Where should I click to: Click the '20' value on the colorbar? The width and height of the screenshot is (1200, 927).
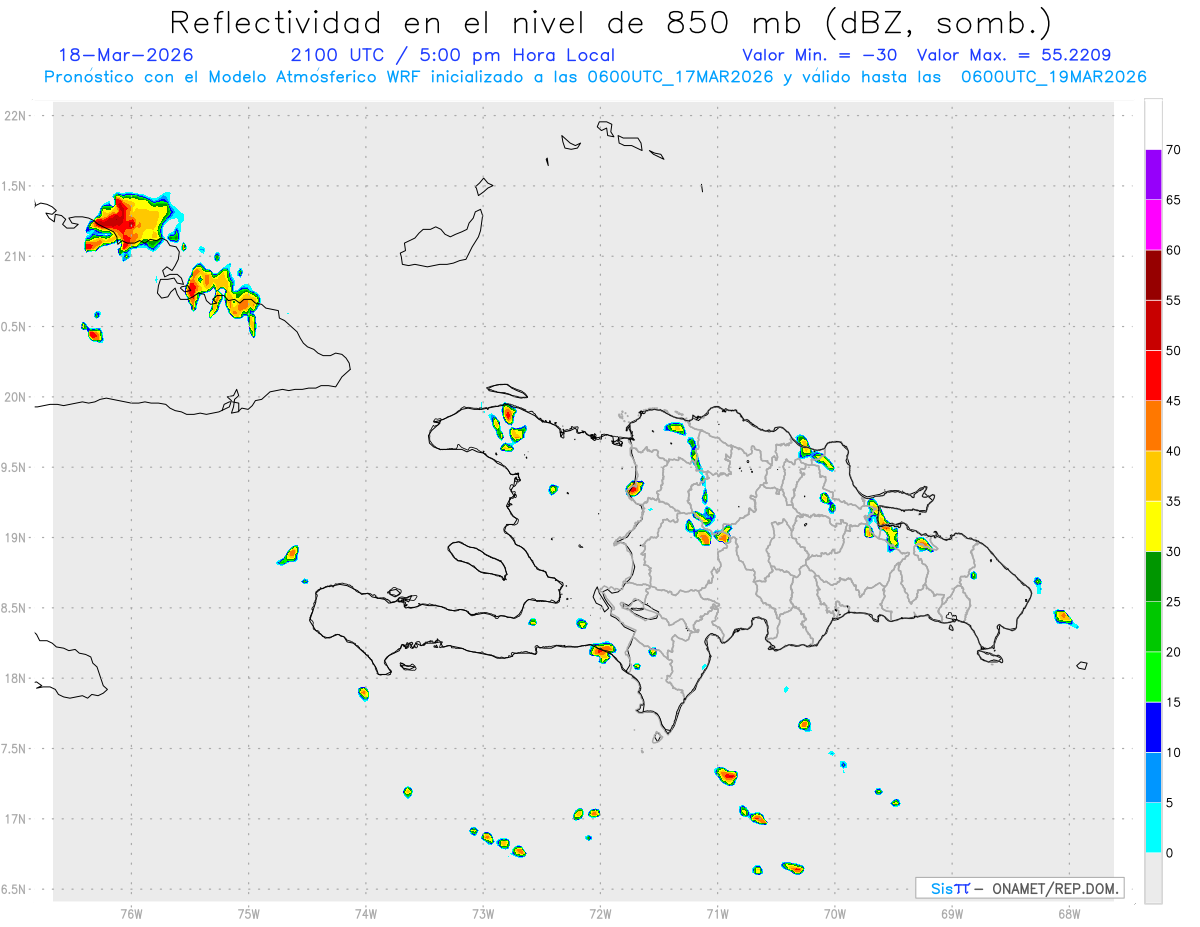(1173, 652)
